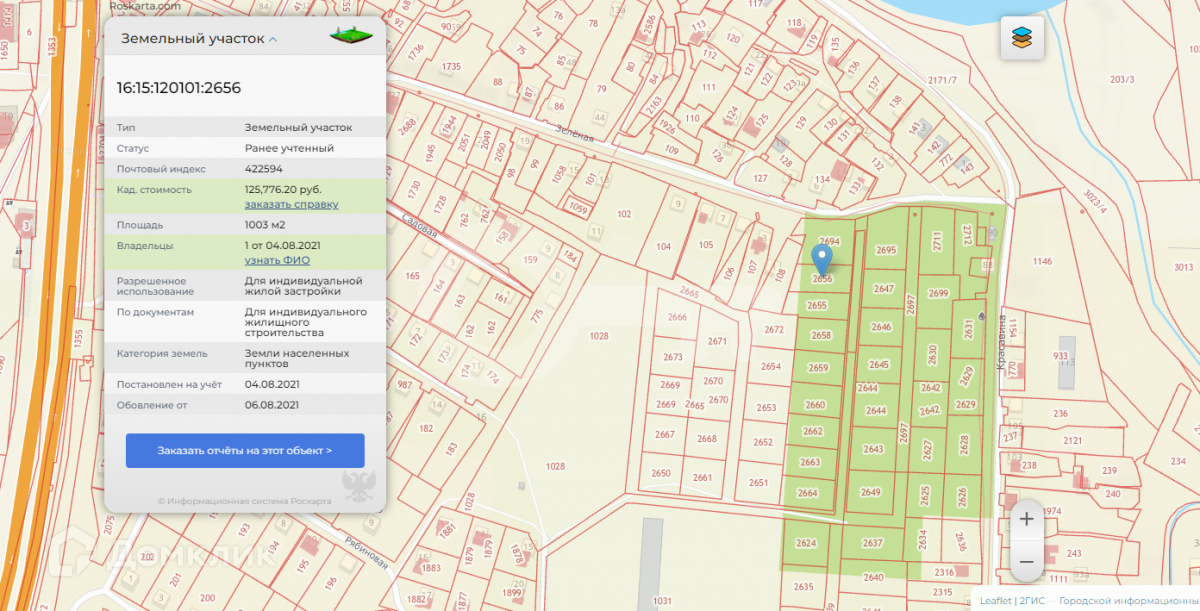The image size is (1200, 611).
Task: Click parcel 1146 on the right side
Action: 1042,261
